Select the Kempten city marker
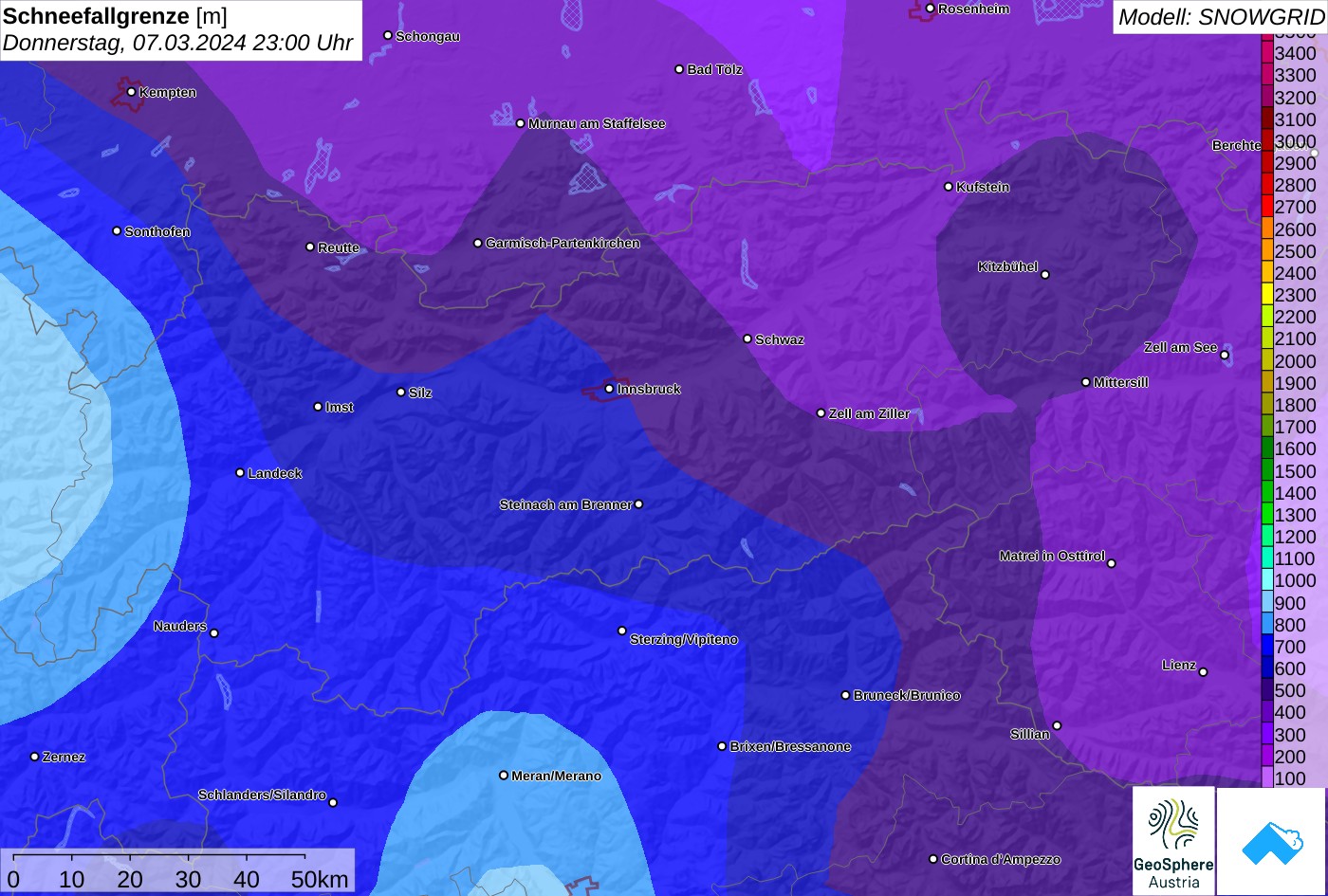The height and width of the screenshot is (896, 1328). pyautogui.click(x=131, y=92)
